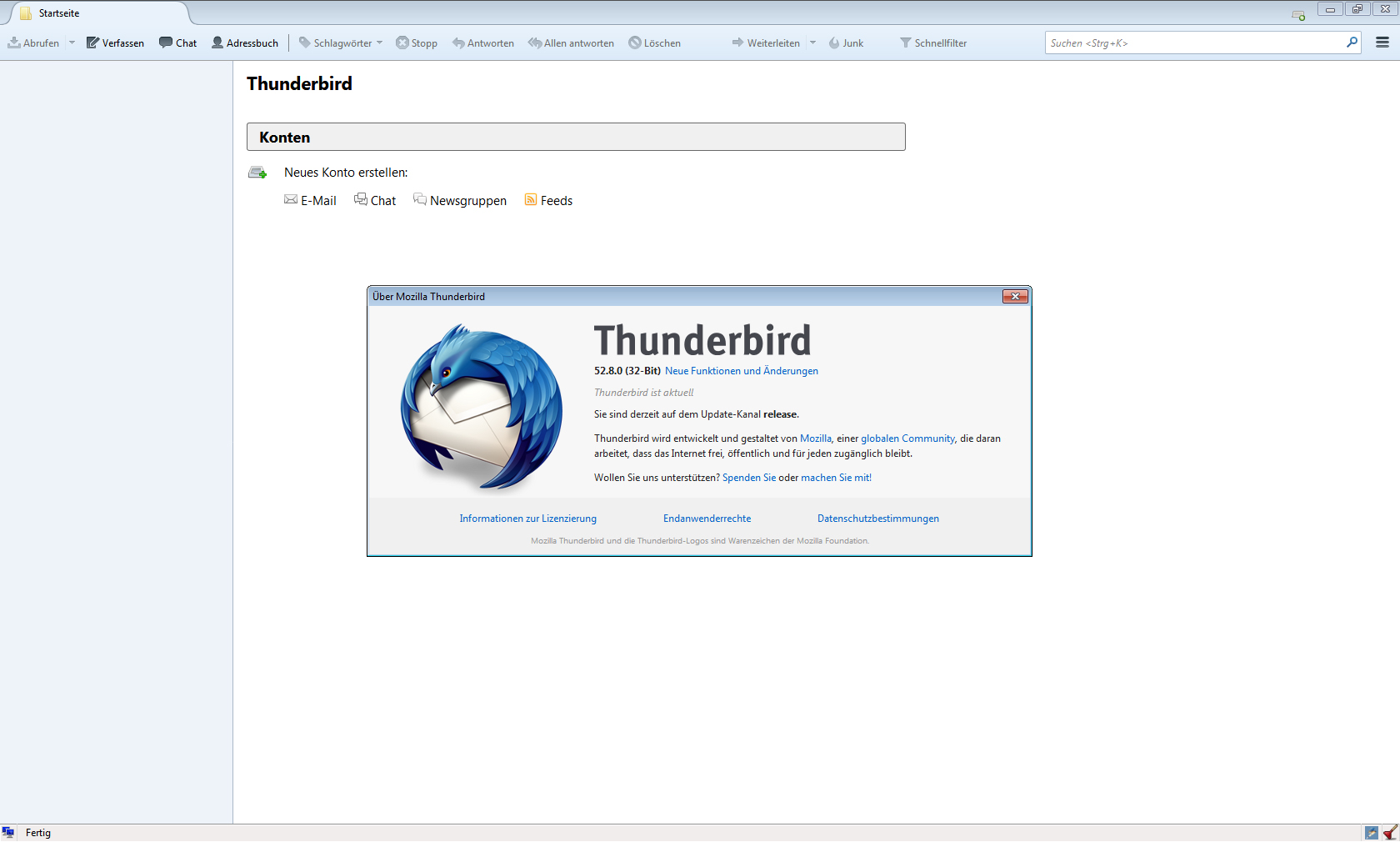Viewport: 1400px width, 842px height.
Task: Open the hamburger application menu
Action: click(1382, 43)
